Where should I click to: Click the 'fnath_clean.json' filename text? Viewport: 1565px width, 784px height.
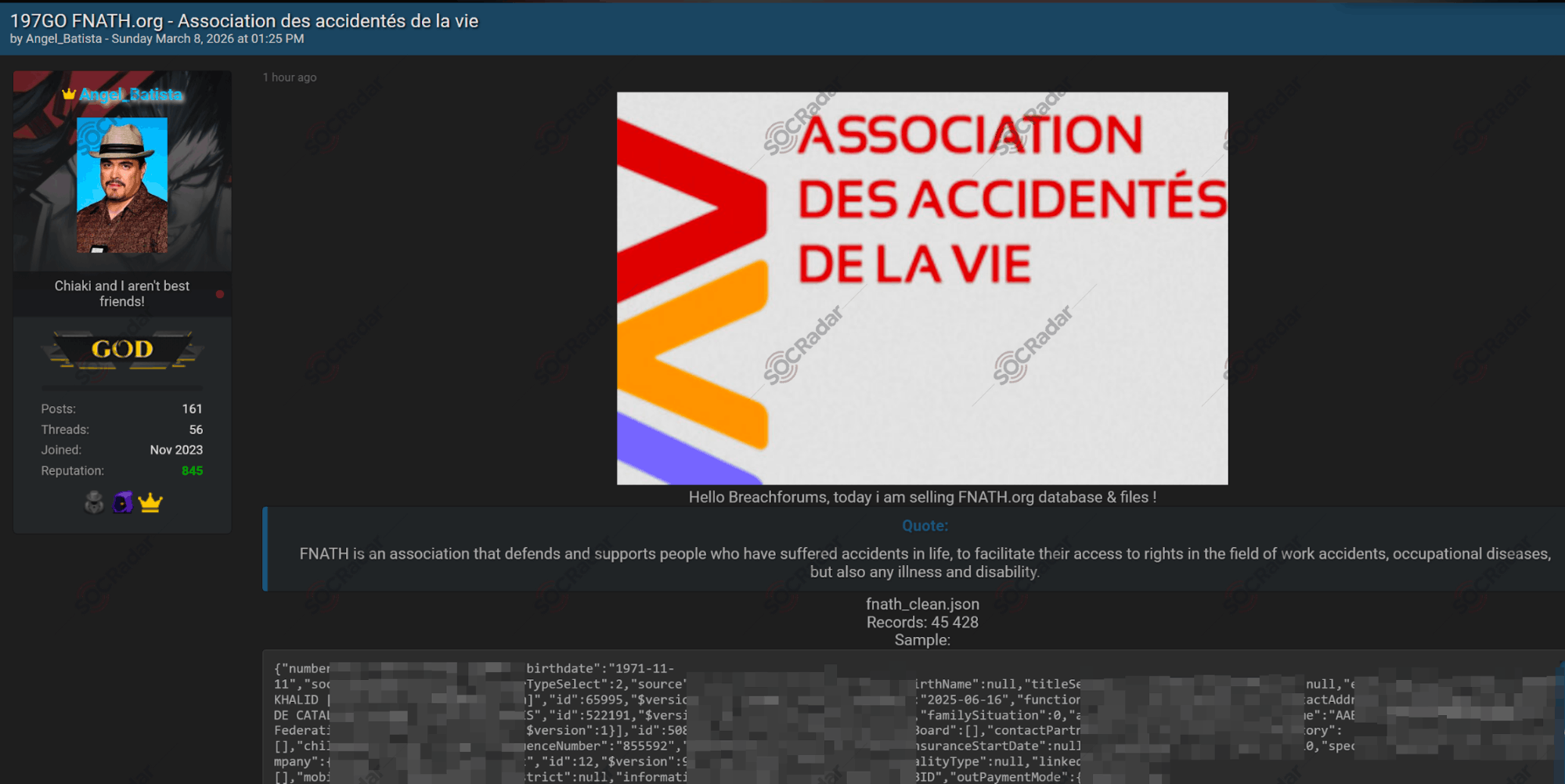pos(922,604)
